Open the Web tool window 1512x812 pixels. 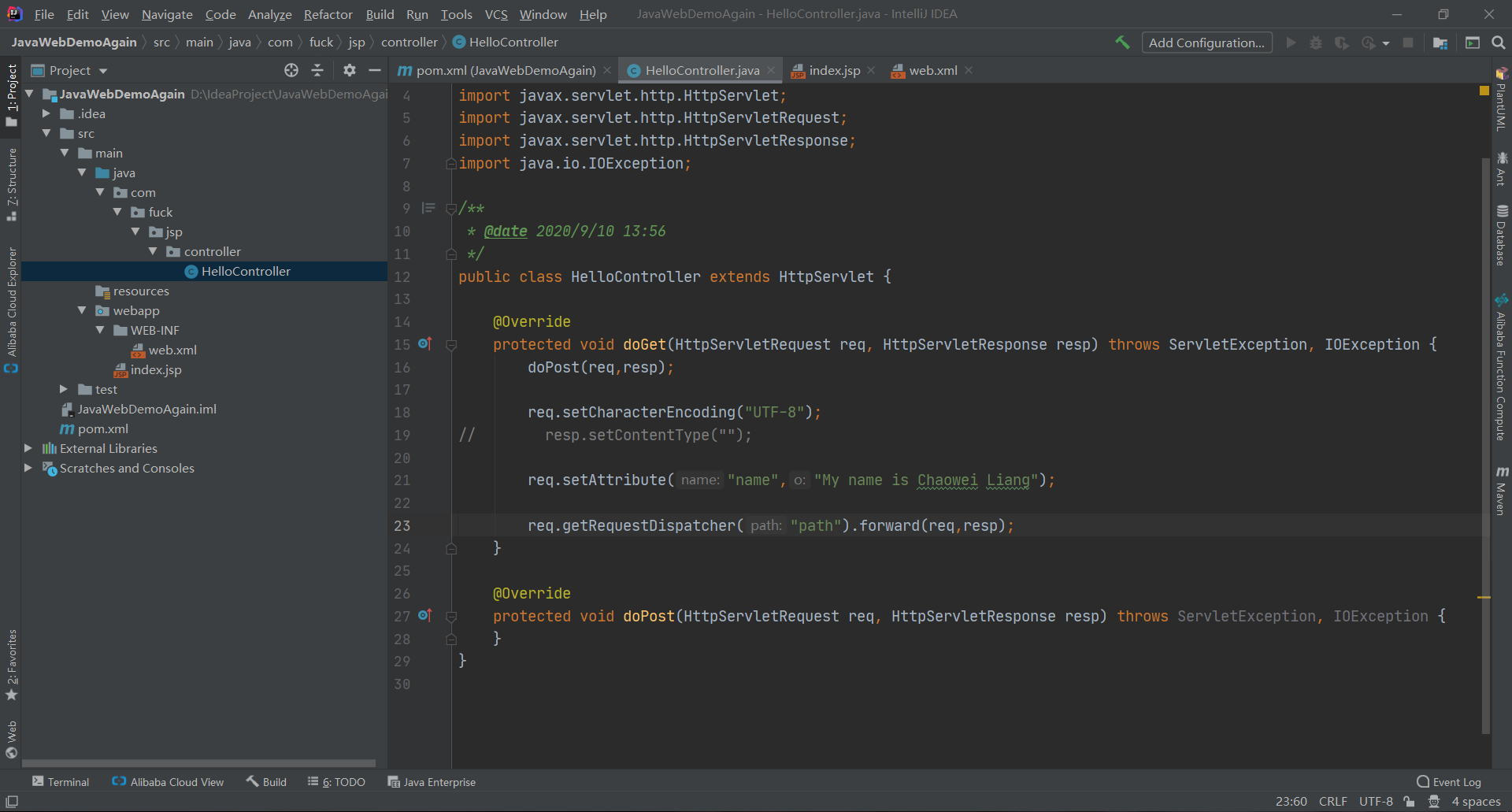pos(11,740)
